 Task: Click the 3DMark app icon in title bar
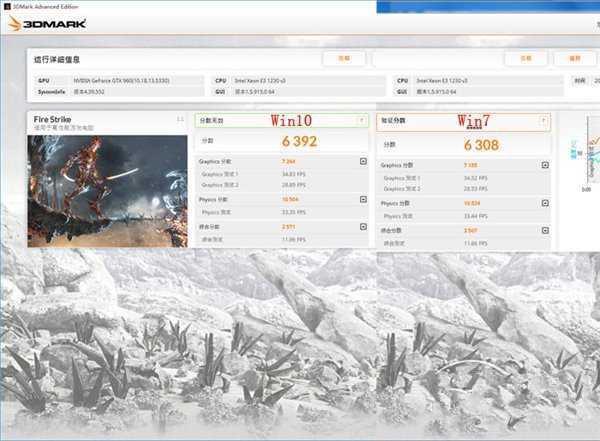pos(7,7)
